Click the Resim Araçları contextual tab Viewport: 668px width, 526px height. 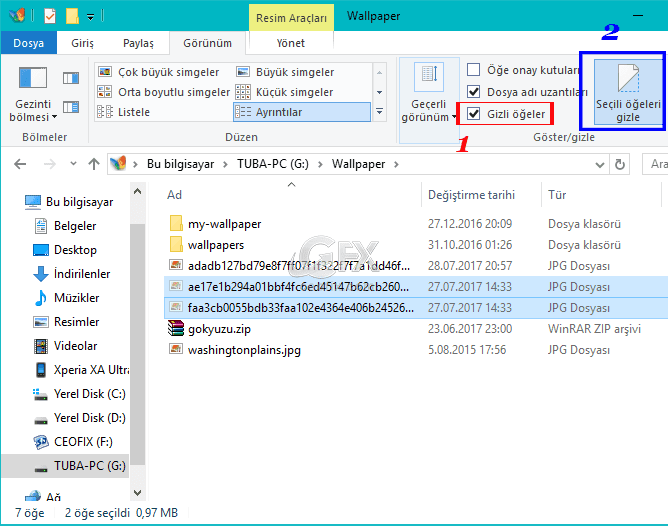point(291,18)
